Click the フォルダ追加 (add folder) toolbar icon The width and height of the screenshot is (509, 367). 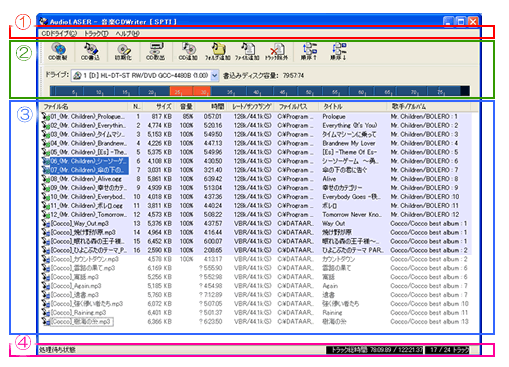pos(218,52)
